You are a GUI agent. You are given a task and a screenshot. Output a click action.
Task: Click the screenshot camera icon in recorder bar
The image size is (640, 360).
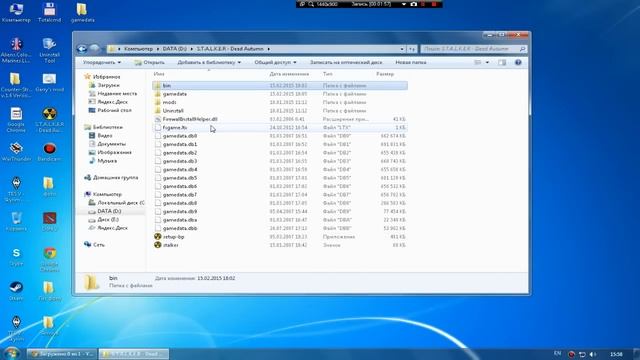coord(413,4)
